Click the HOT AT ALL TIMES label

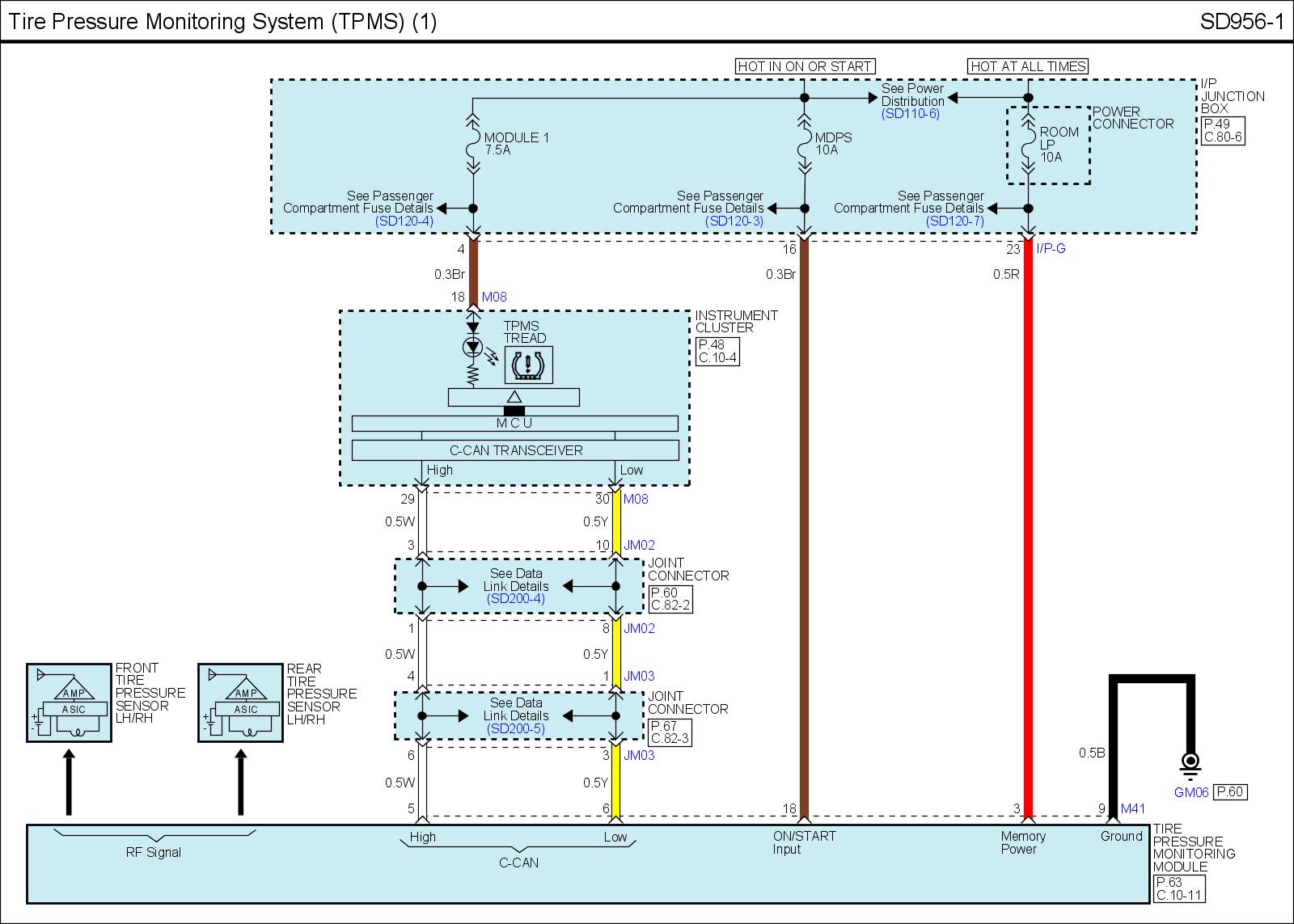[x=1028, y=66]
